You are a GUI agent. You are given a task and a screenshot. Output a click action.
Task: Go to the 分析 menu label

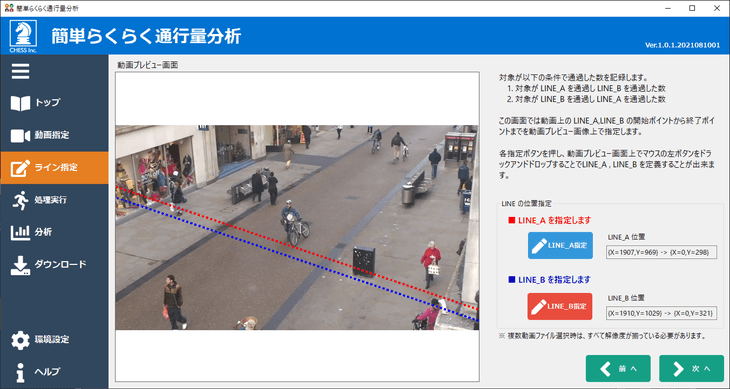click(43, 232)
